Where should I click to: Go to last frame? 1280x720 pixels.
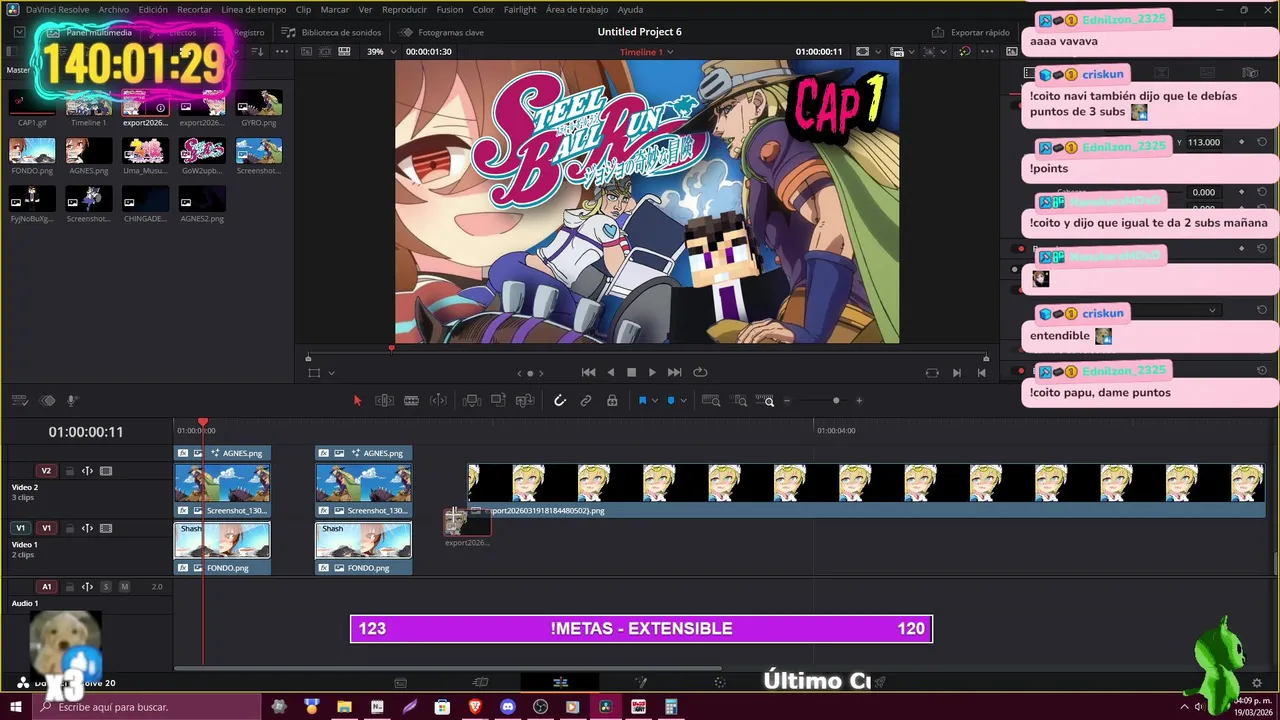click(x=674, y=372)
